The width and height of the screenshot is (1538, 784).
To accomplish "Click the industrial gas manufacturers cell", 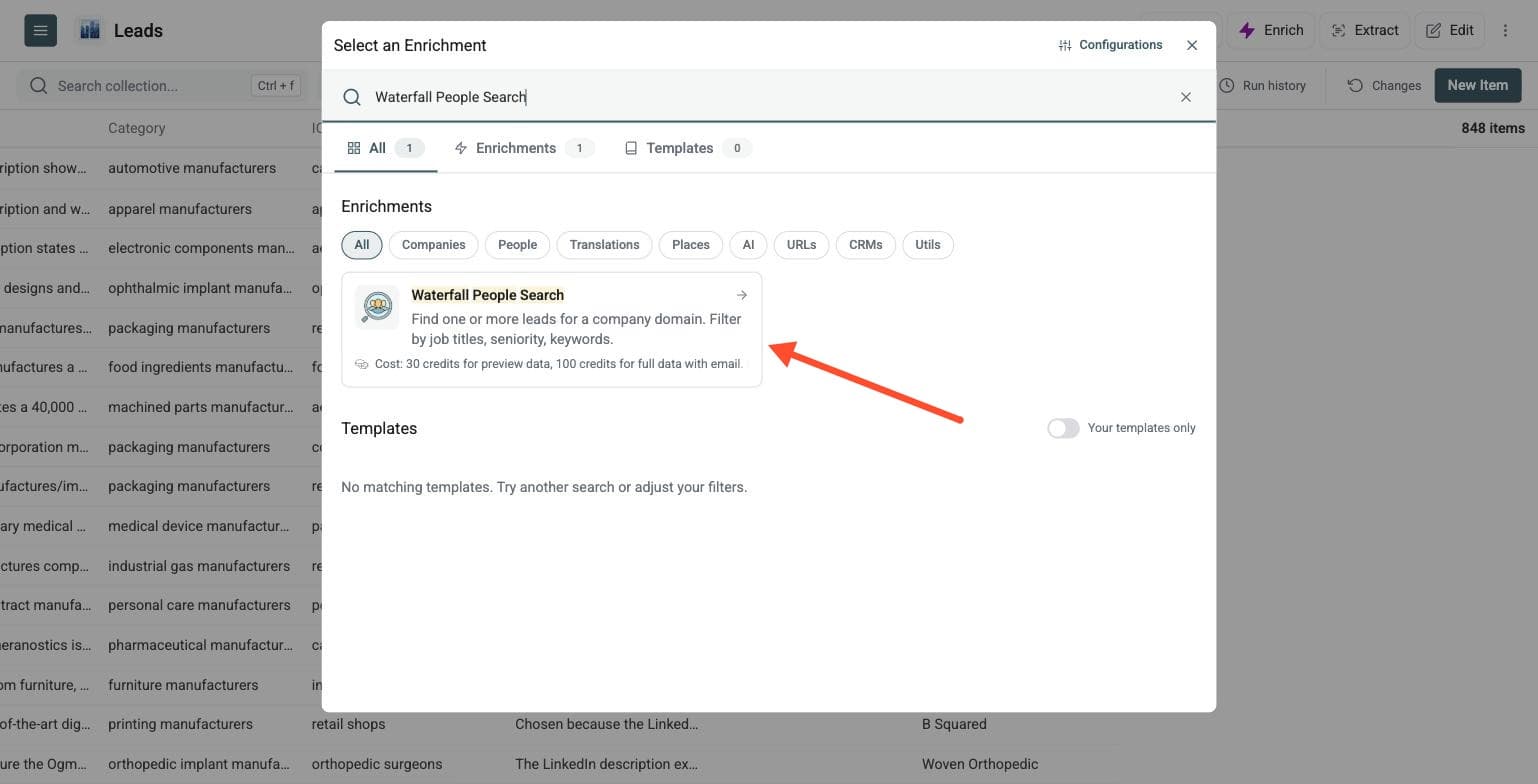I will pyautogui.click(x=199, y=566).
